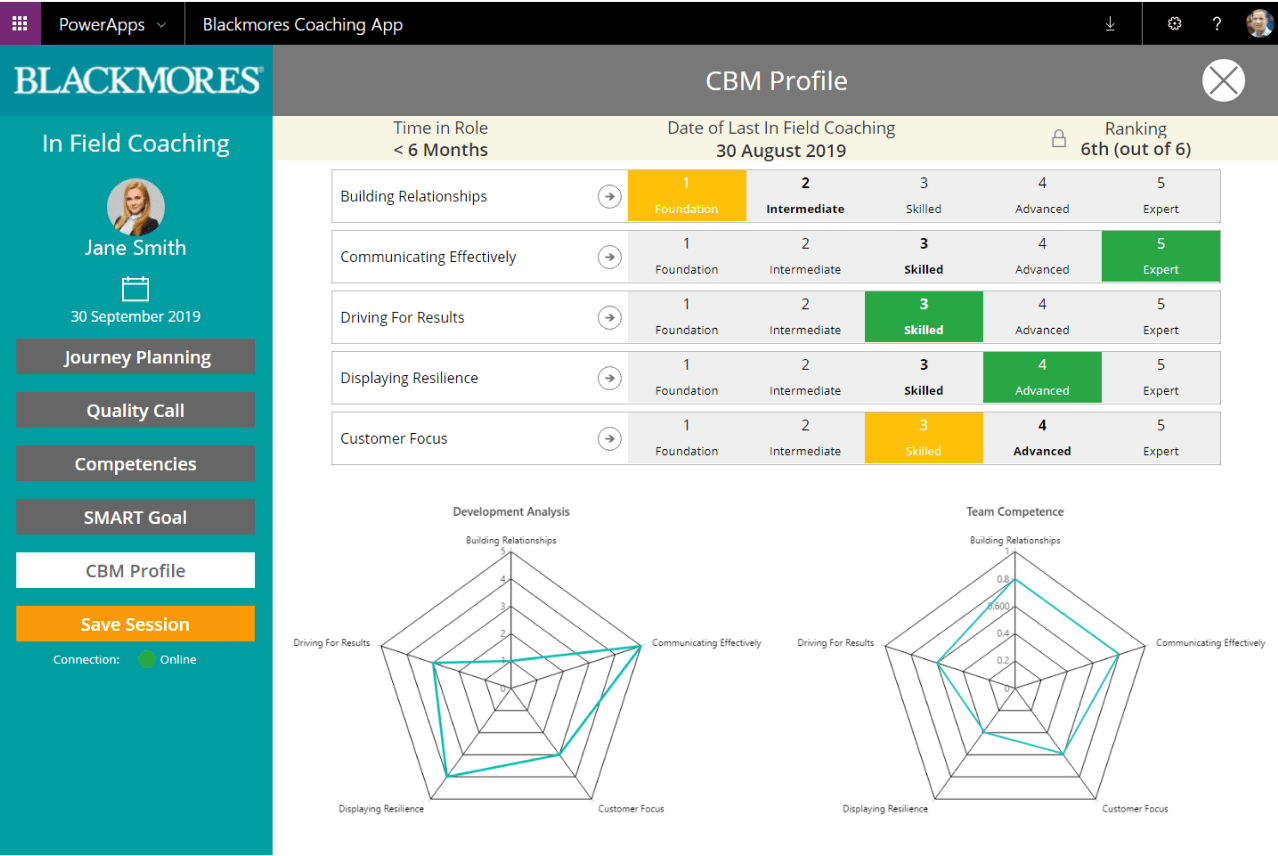Switch to the Competencies section
The image size is (1278, 856).
(x=135, y=464)
